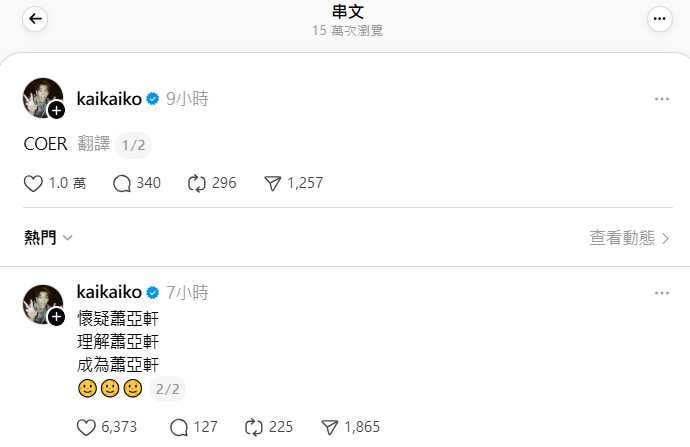The height and width of the screenshot is (447, 690).
Task: Open comments on the second post
Action: 180,427
